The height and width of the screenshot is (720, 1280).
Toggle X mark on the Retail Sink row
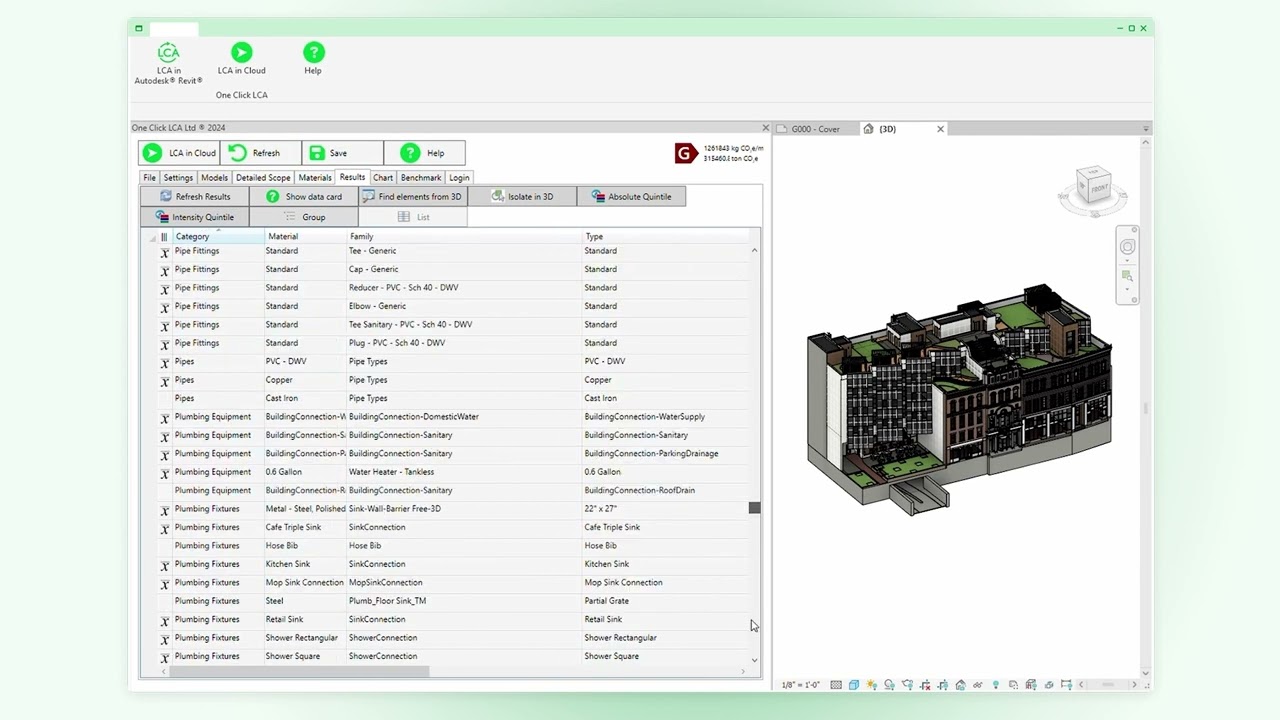165,620
